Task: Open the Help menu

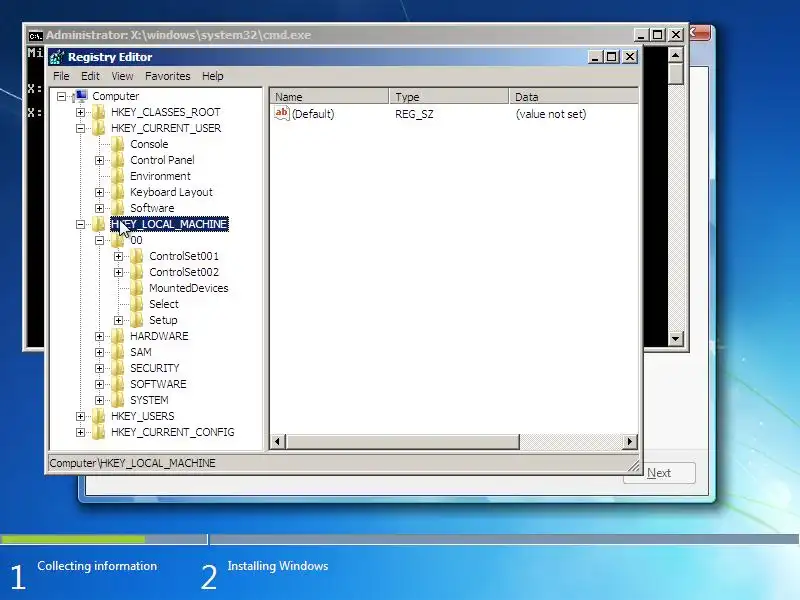Action: click(213, 76)
